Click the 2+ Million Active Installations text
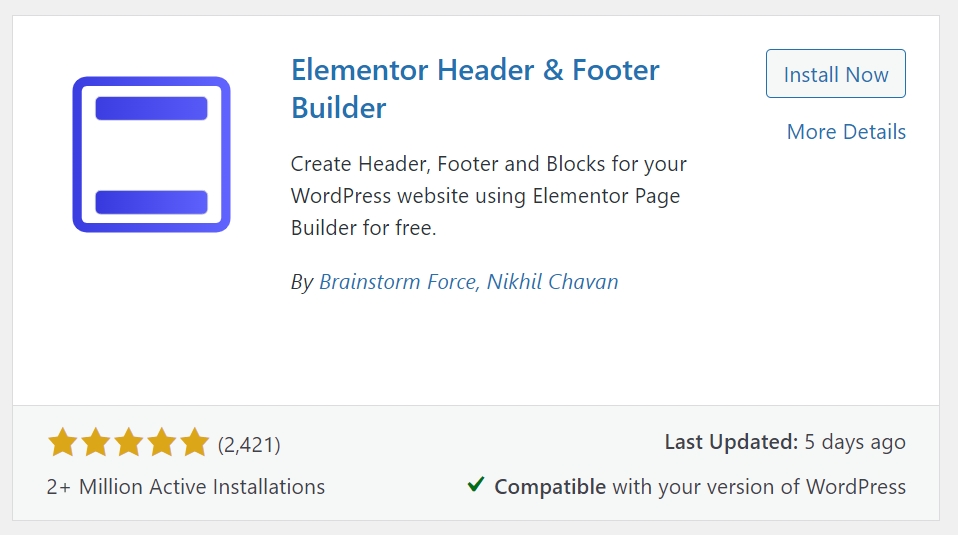 tap(186, 487)
